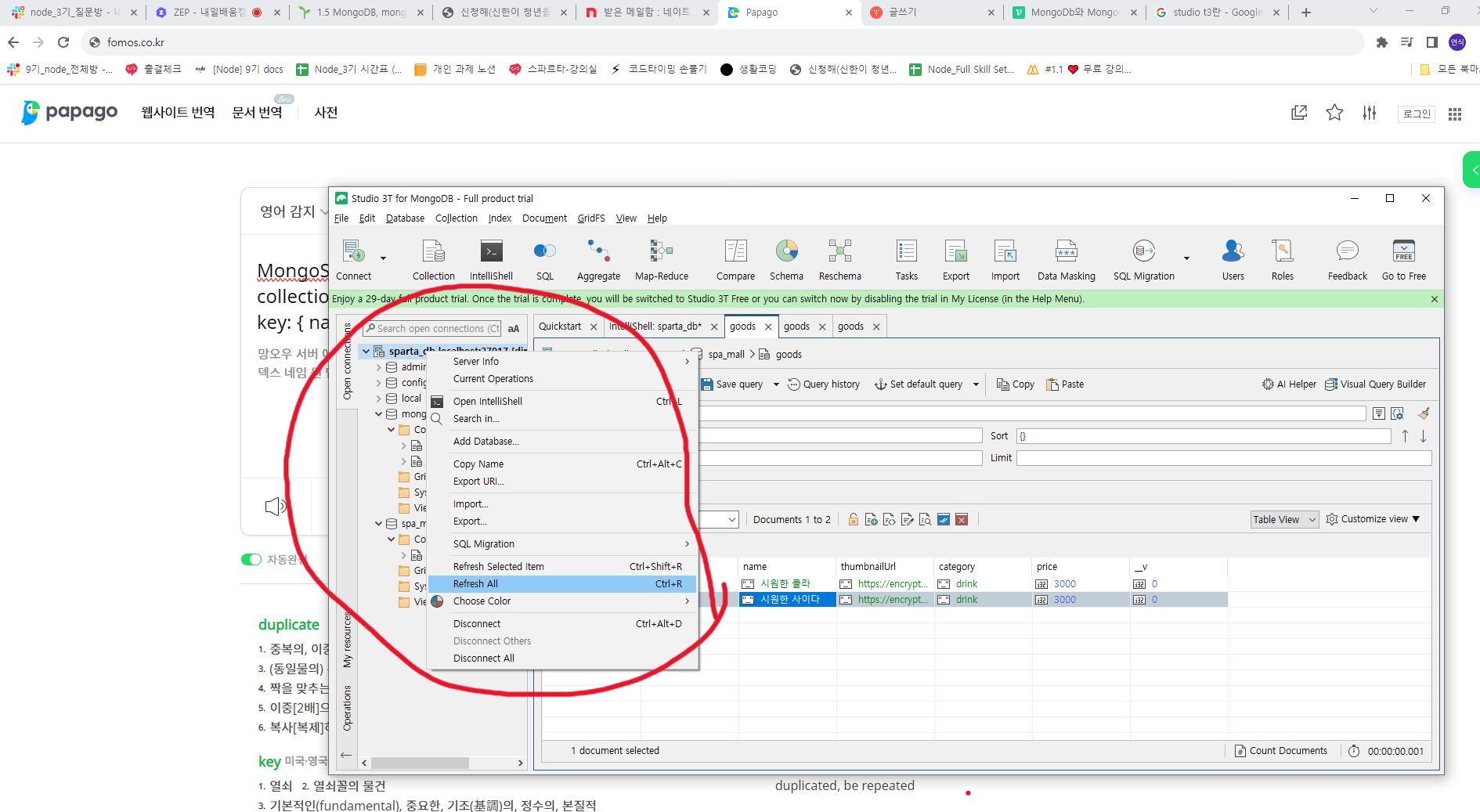Click the Reschema toolbar icon
This screenshot has height=812, width=1480.
click(839, 259)
